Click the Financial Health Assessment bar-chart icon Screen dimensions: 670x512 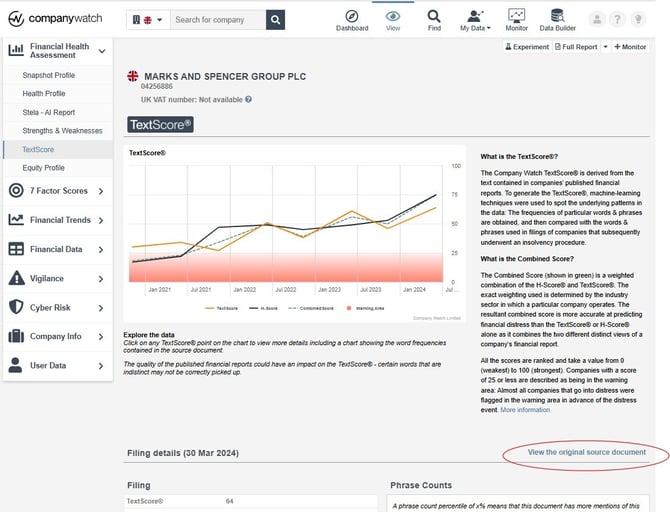[16, 50]
